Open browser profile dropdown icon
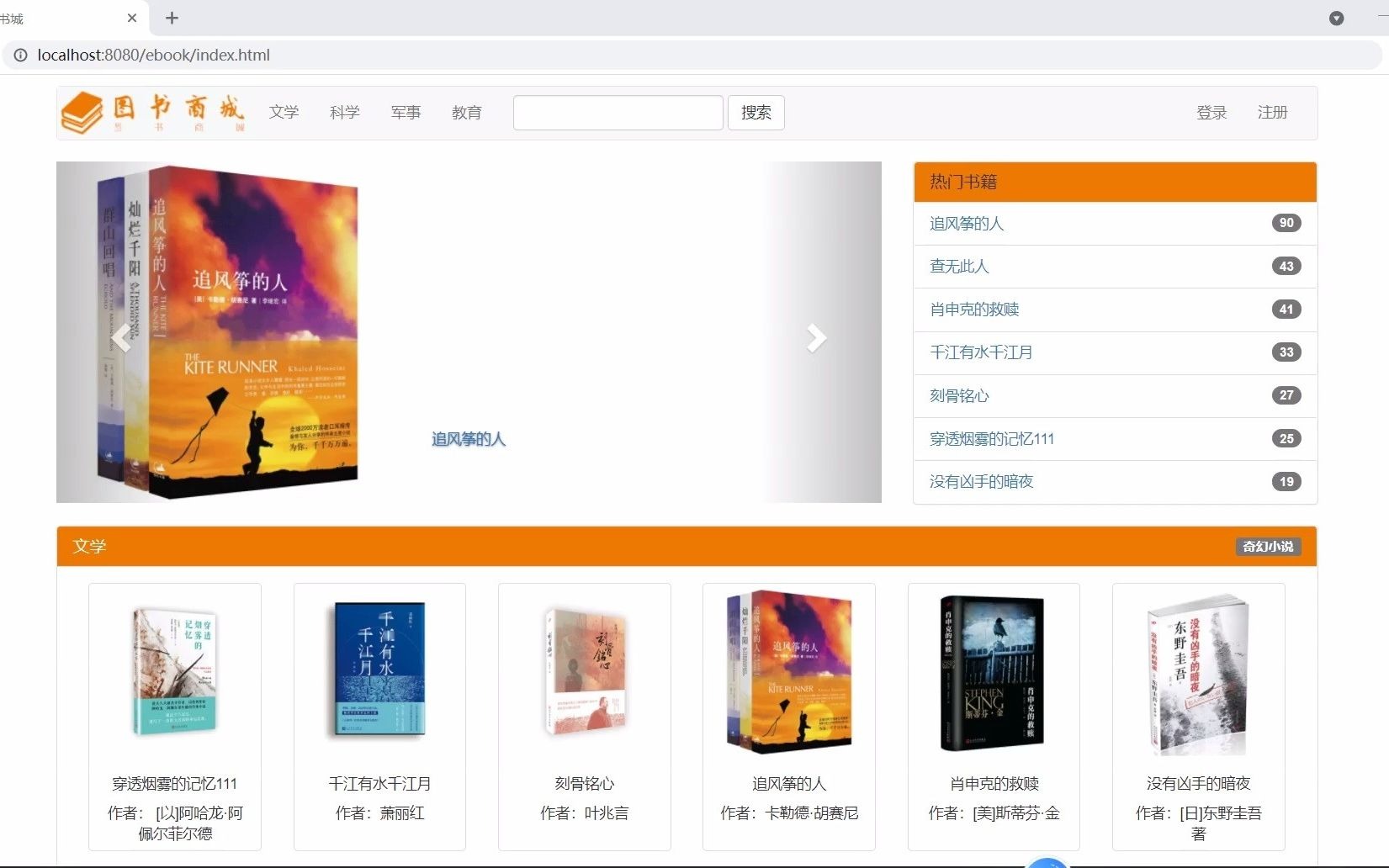 (x=1336, y=18)
